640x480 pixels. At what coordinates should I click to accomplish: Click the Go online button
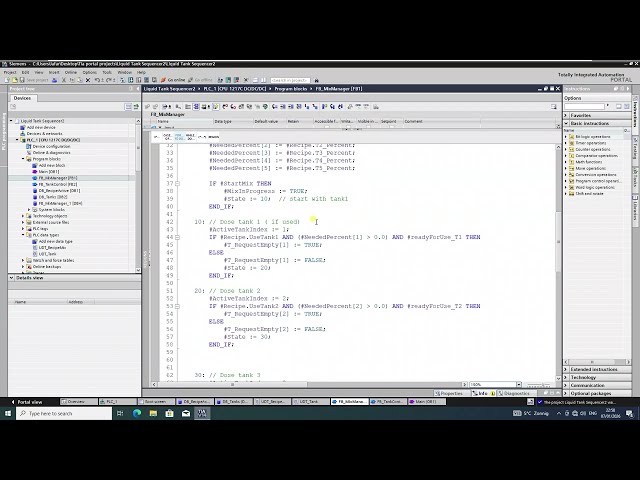(173, 80)
